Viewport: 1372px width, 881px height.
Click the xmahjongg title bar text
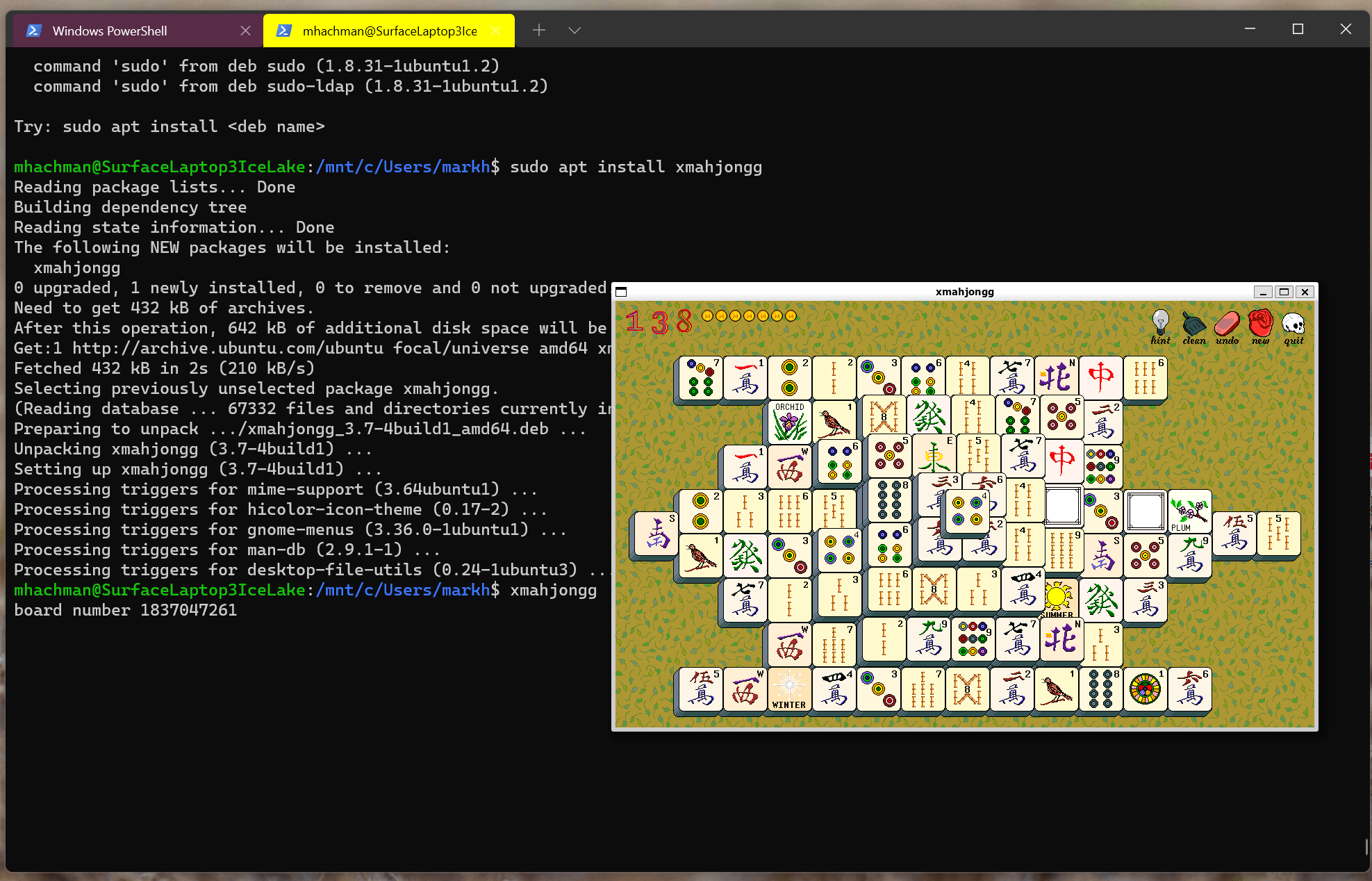(x=964, y=292)
